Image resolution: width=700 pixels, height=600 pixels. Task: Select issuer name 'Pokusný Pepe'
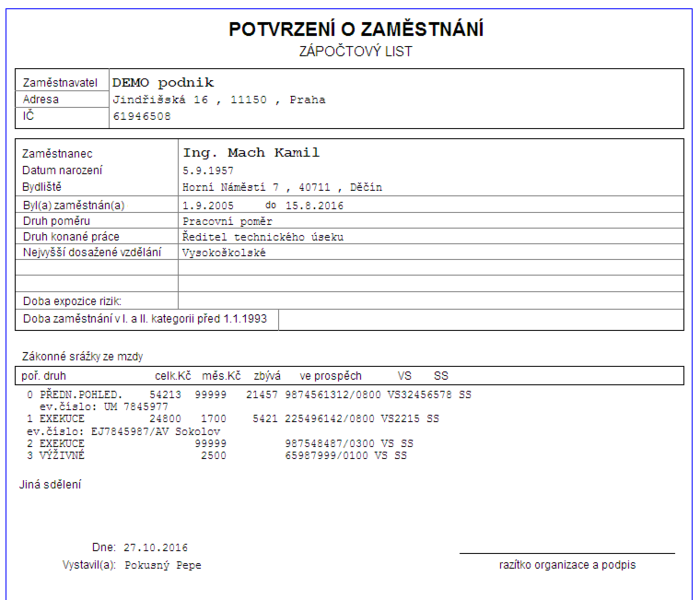[163, 566]
